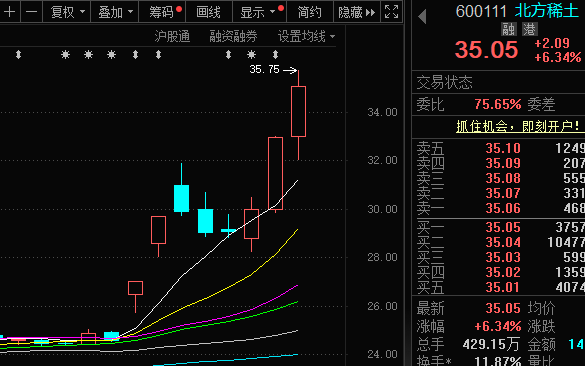Click the 港 Hong Kong connect badge
This screenshot has width=585, height=366.
[x=529, y=29]
